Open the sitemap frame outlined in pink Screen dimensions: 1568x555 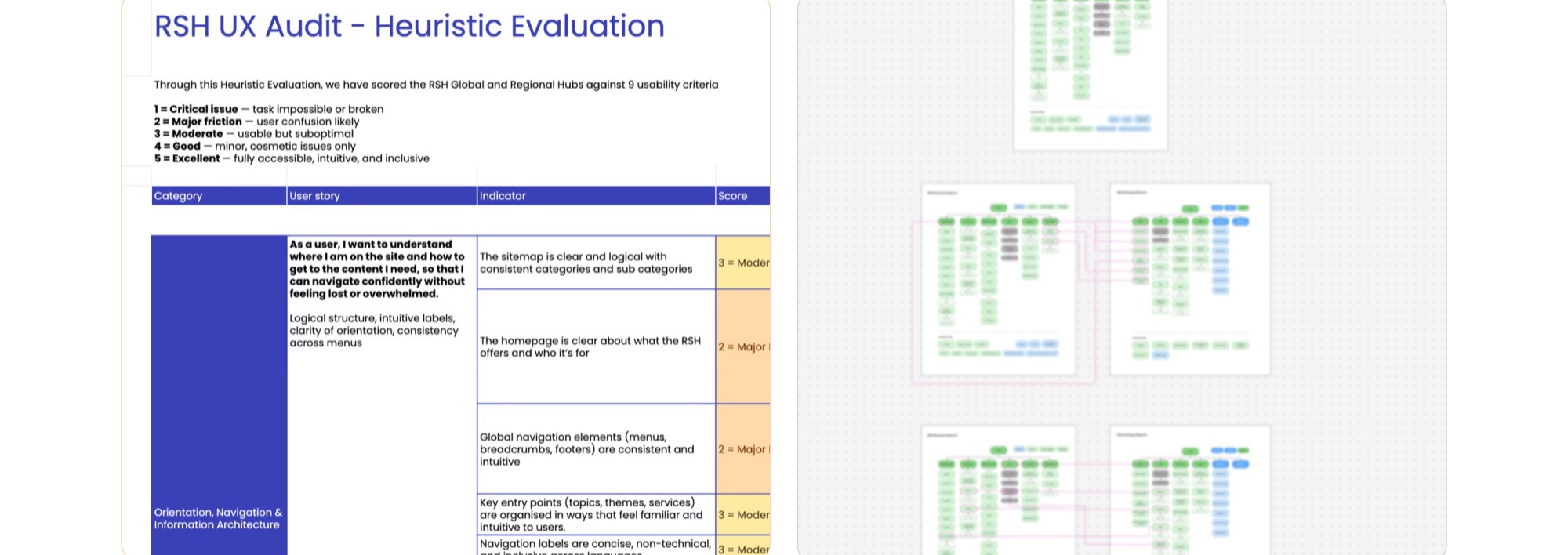[998, 280]
